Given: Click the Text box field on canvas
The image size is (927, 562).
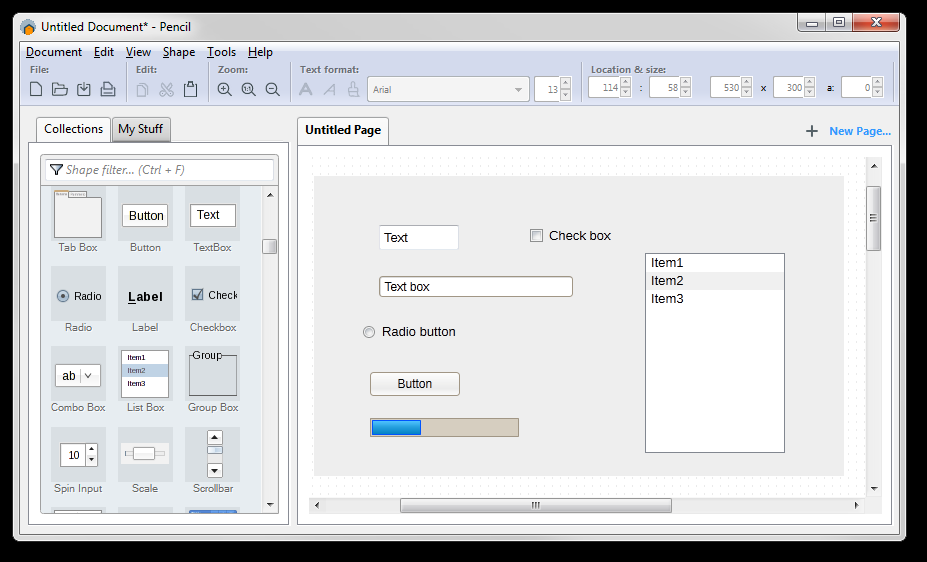Looking at the screenshot, I should [x=476, y=287].
